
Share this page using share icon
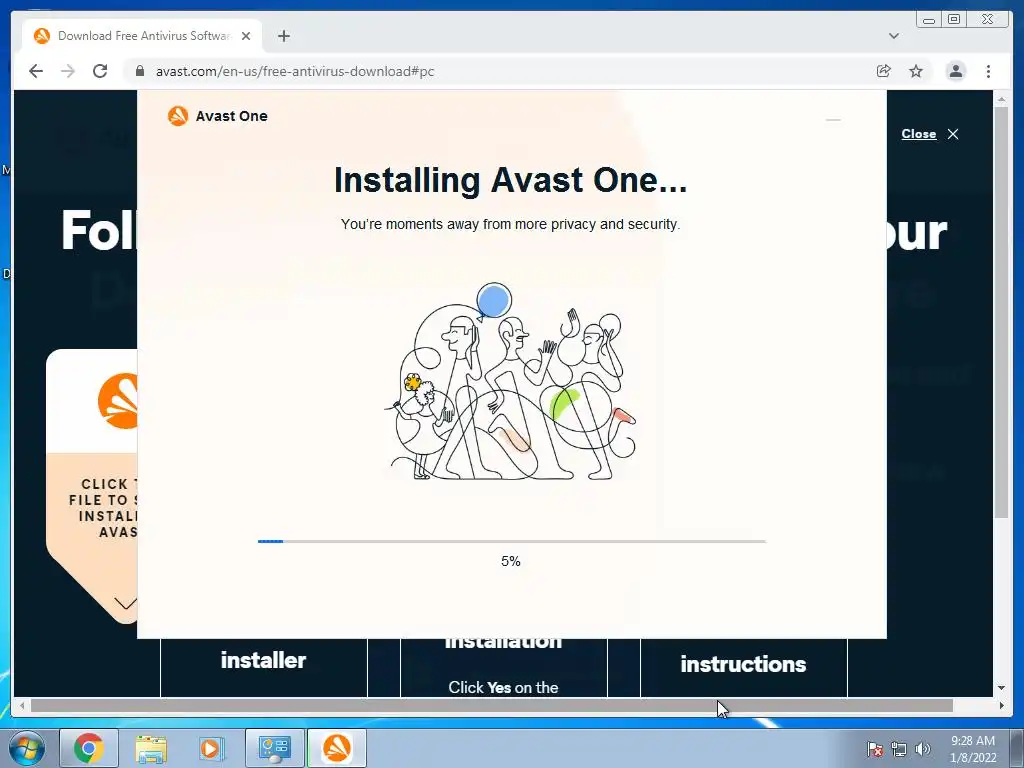tap(884, 71)
